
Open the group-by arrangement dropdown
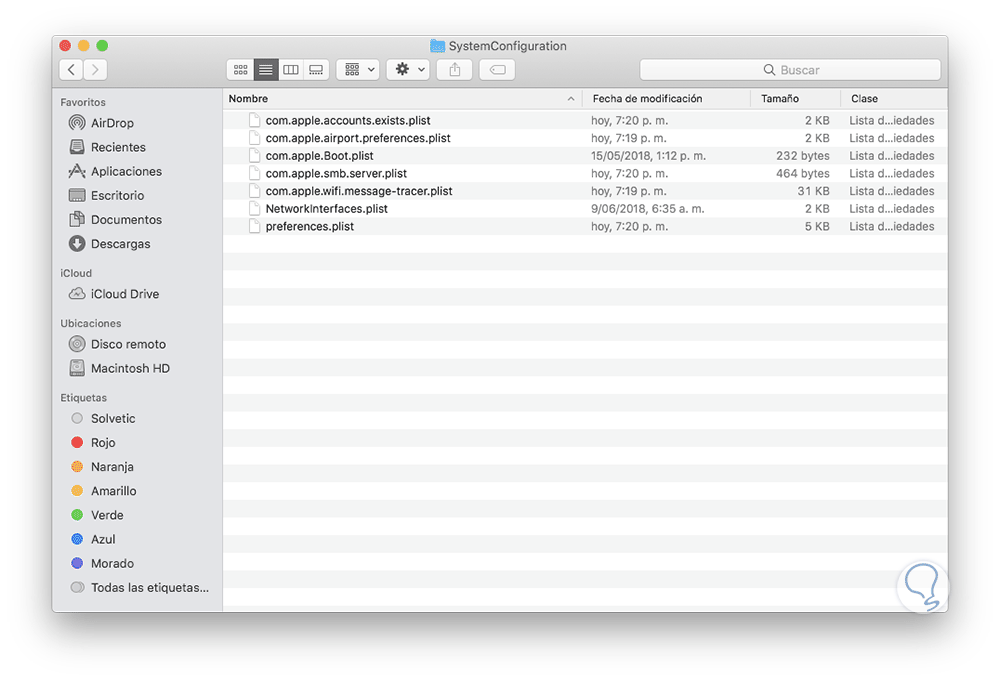(x=358, y=70)
